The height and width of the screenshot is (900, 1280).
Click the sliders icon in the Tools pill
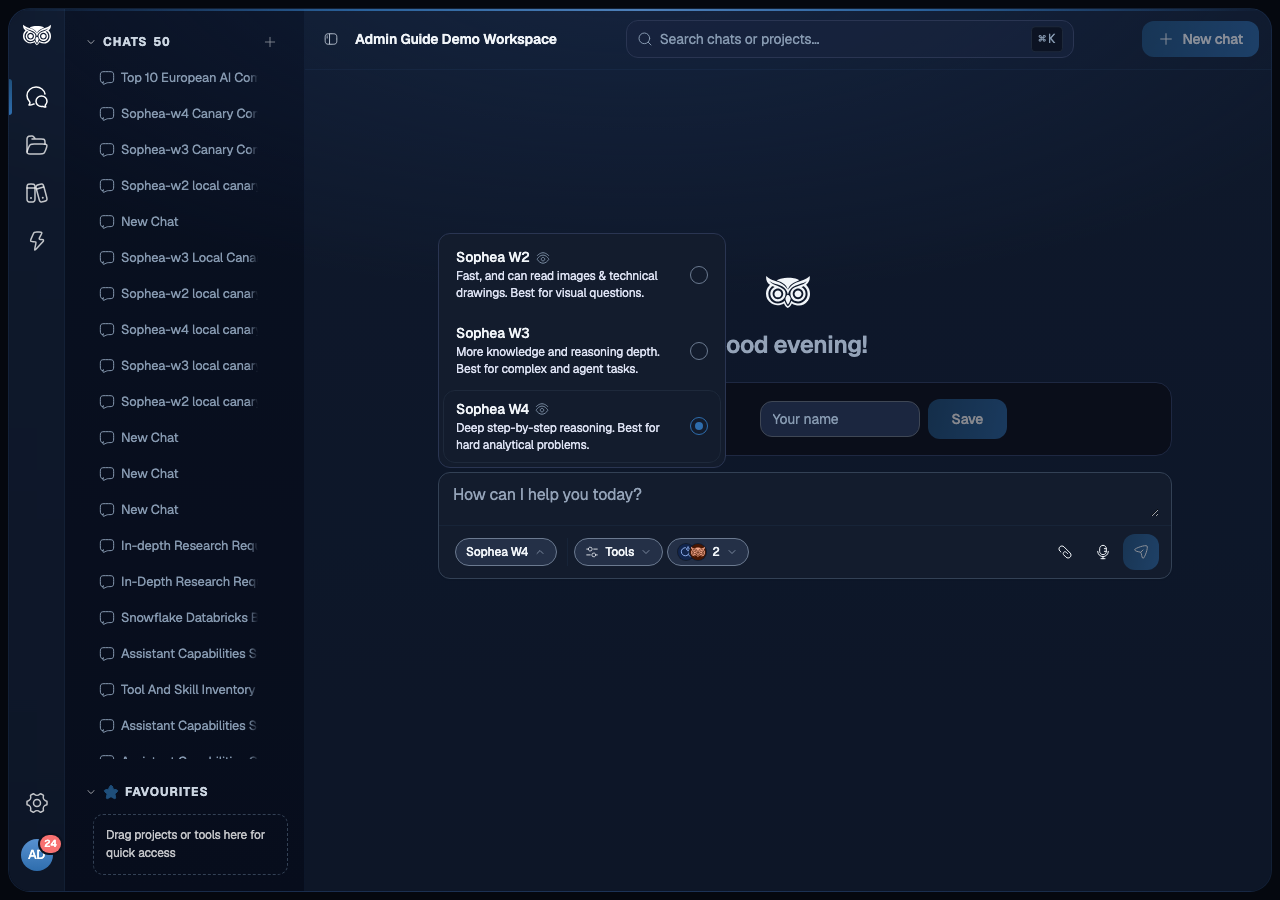[x=592, y=552]
